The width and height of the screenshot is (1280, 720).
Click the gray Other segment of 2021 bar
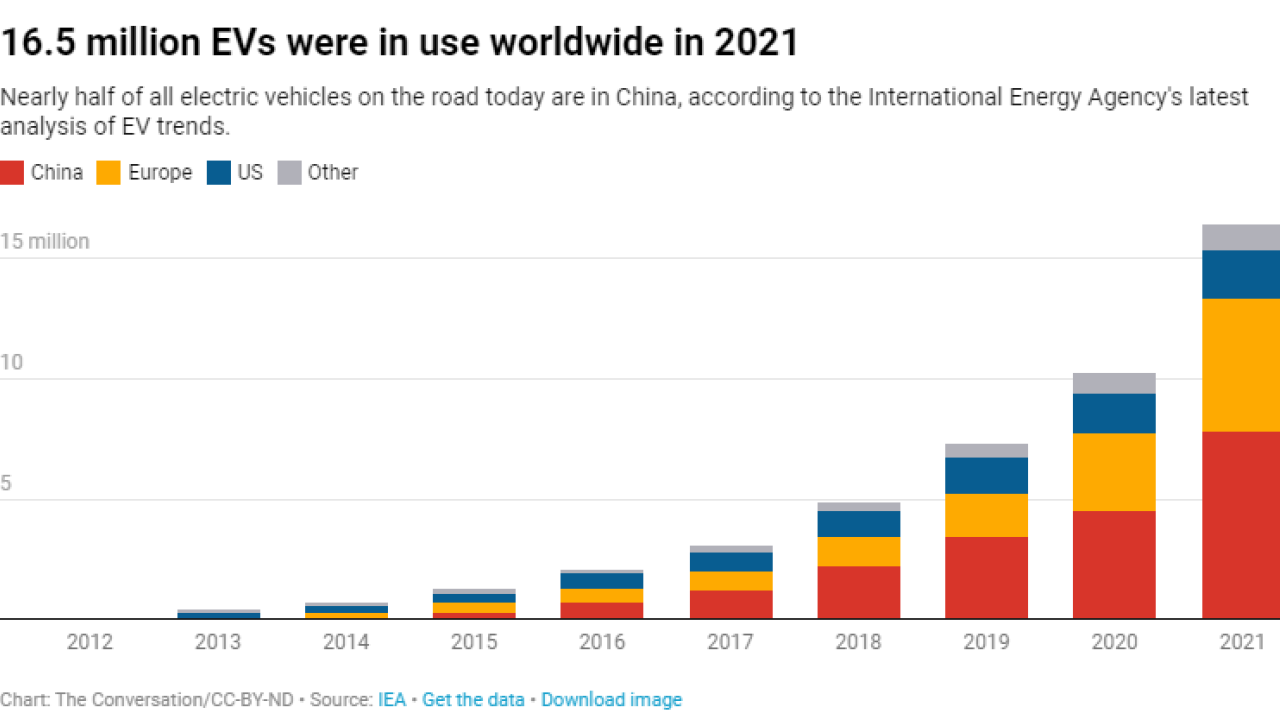[1240, 237]
